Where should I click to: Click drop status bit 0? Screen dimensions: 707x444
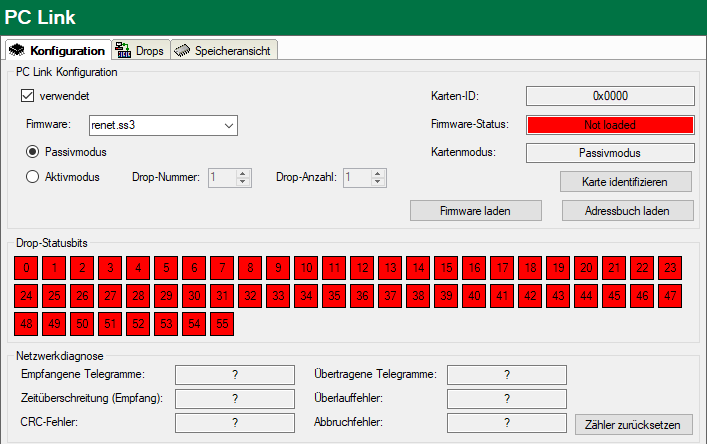coord(26,268)
